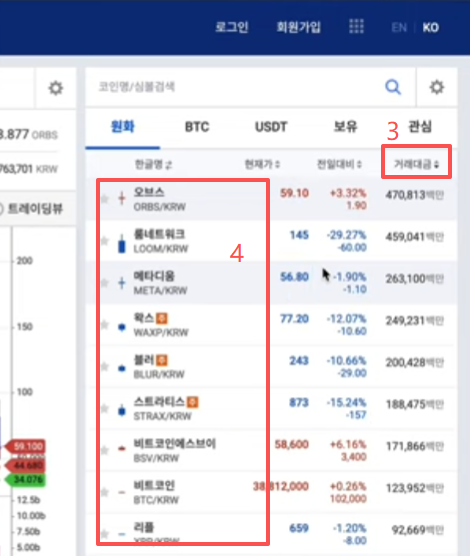Favorite STRAX/KRW with star icon

(104, 408)
